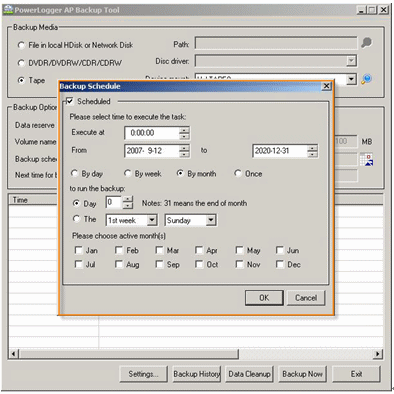This screenshot has height=394, width=394.
Task: Select the By week radio button
Action: [127, 173]
